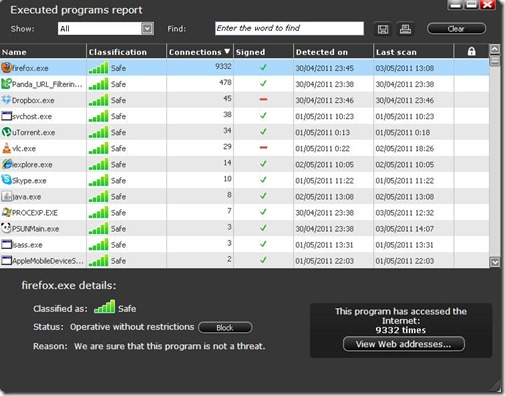The width and height of the screenshot is (505, 396).
Task: Click the scrollbar up arrow
Action: pos(495,49)
